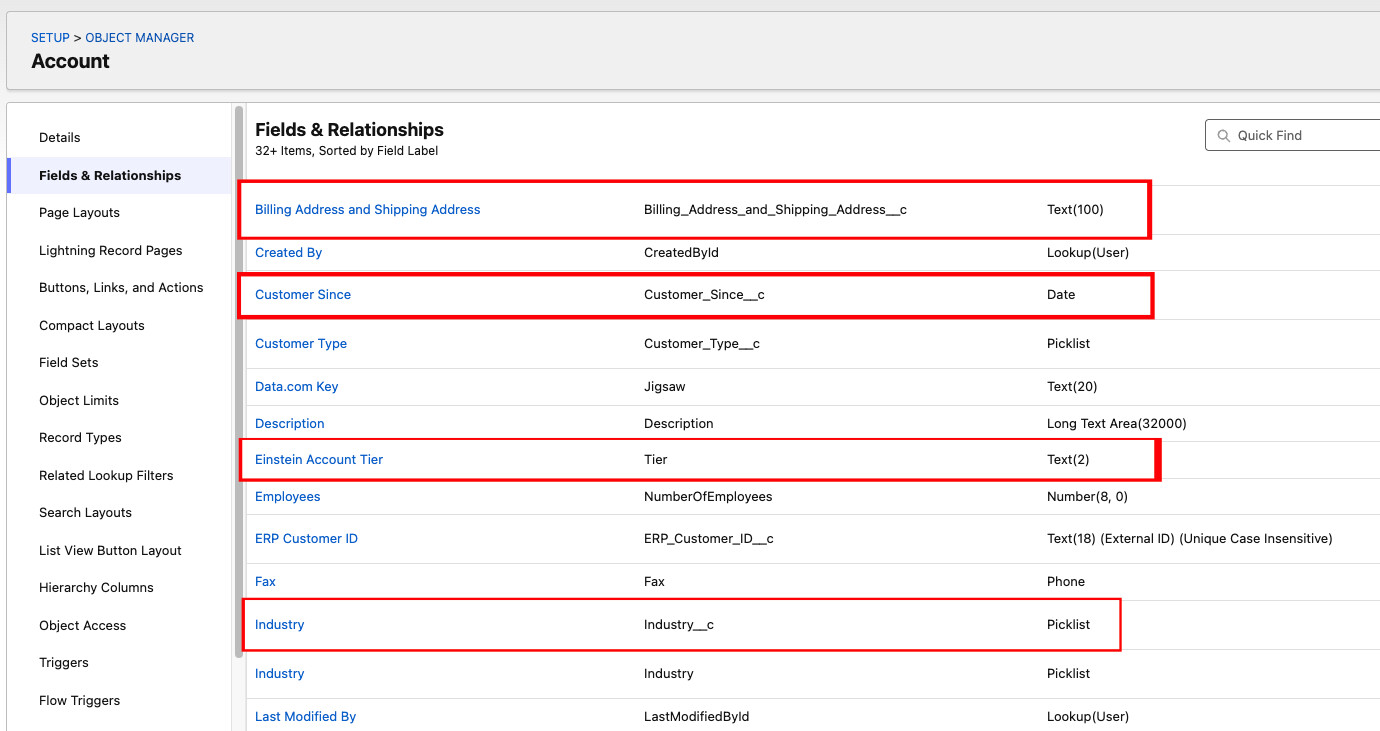Open the Last Modified By field
This screenshot has width=1380, height=731.
pyautogui.click(x=305, y=717)
